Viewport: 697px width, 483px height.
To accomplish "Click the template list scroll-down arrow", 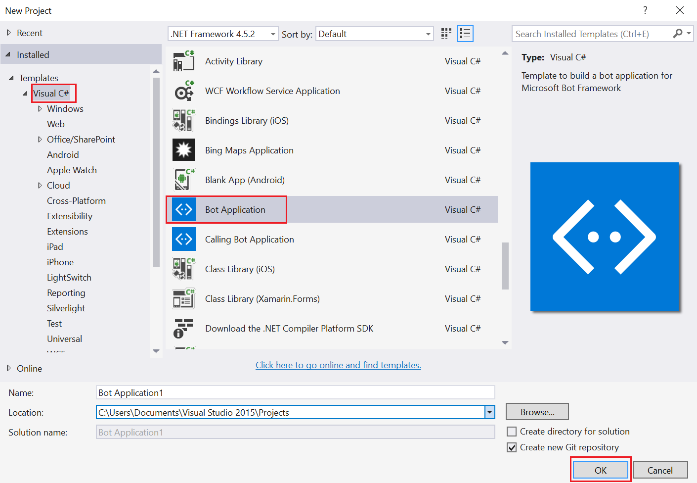I will point(505,343).
